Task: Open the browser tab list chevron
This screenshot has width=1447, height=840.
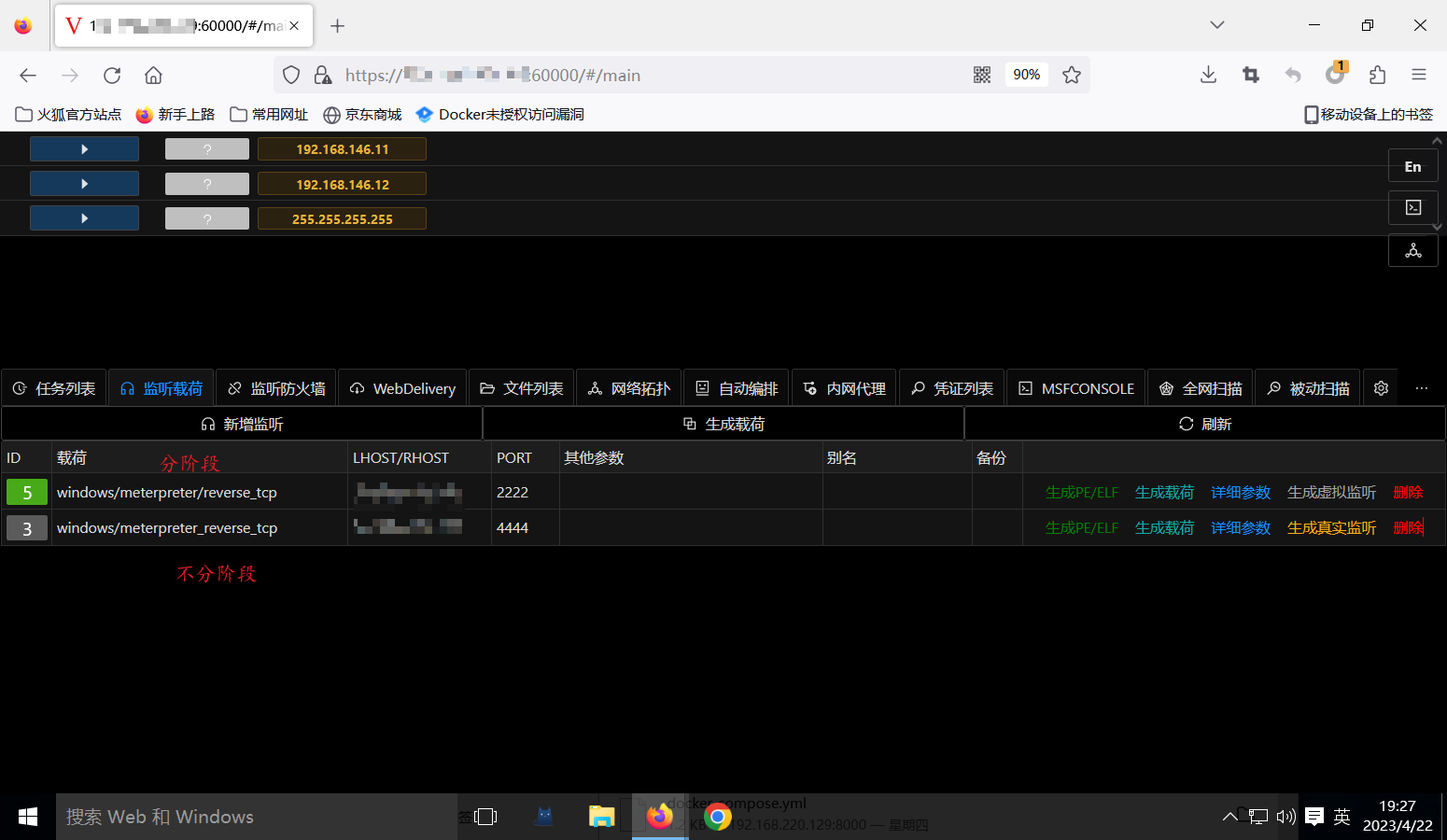Action: [1216, 24]
